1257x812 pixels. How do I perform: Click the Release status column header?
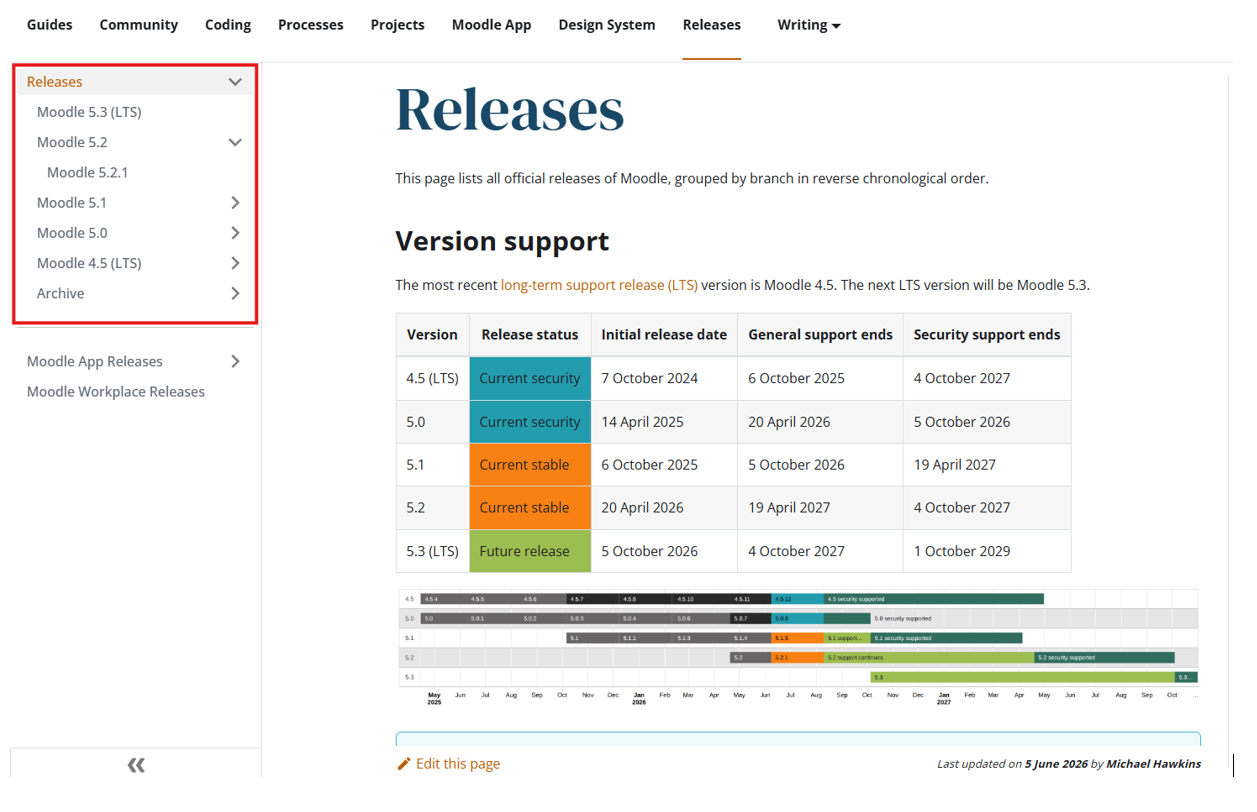click(x=530, y=335)
